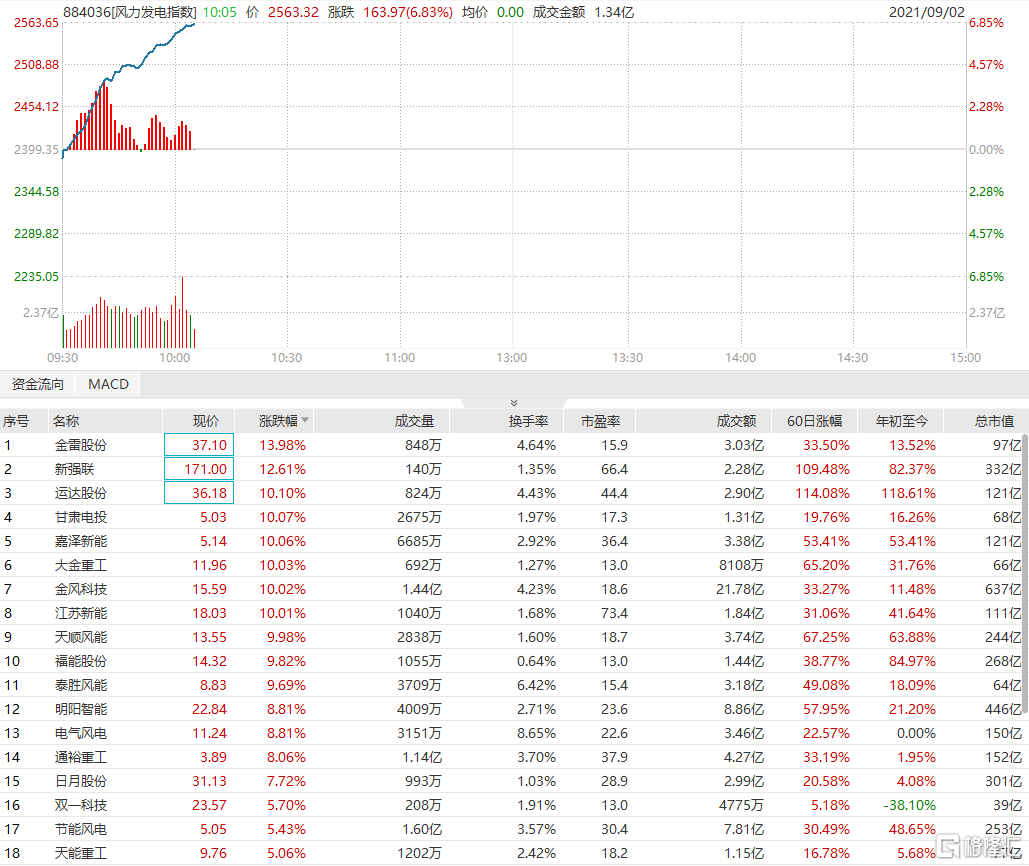Select stock row 江苏新能
This screenshot has height=866, width=1029.
pyautogui.click(x=511, y=613)
